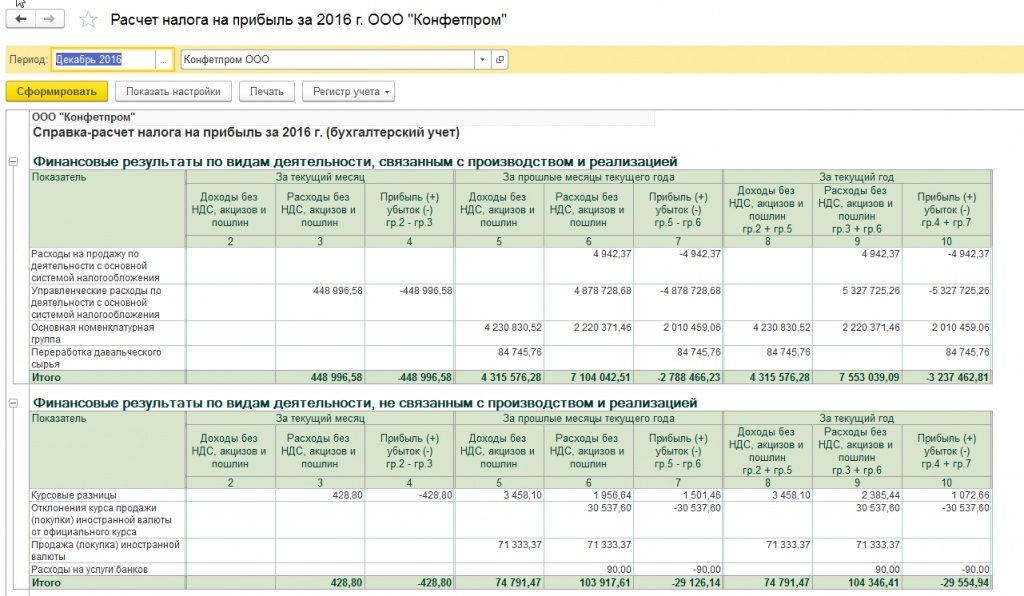
Task: Click the Сформировать button
Action: [x=57, y=91]
